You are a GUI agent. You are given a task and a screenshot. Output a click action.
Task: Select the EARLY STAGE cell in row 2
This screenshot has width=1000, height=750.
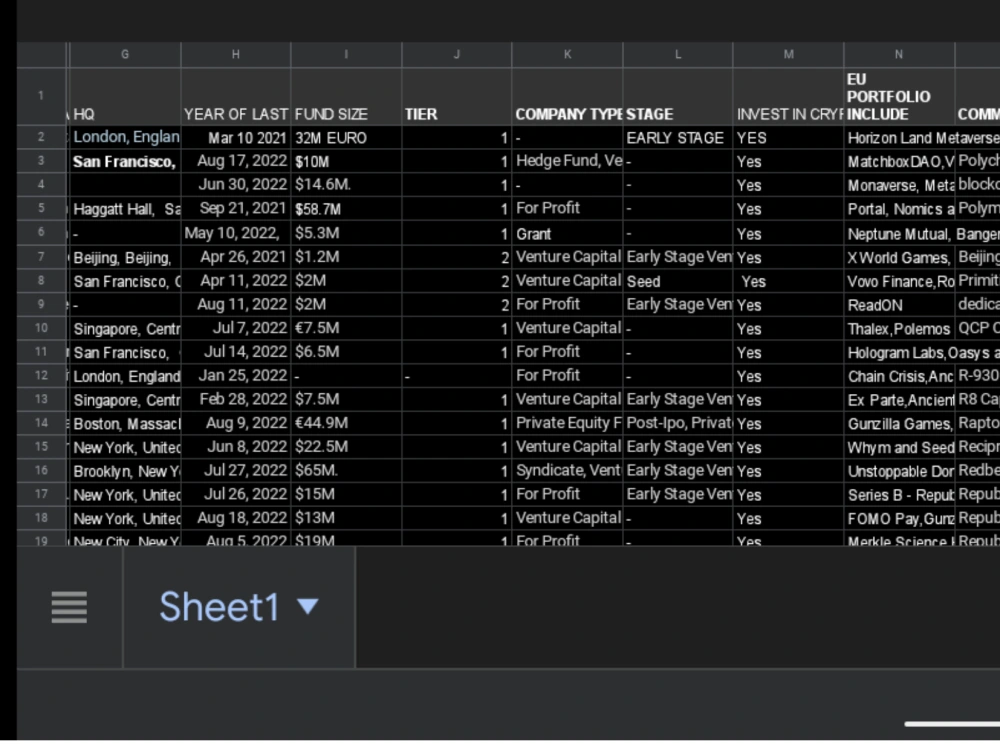[677, 138]
